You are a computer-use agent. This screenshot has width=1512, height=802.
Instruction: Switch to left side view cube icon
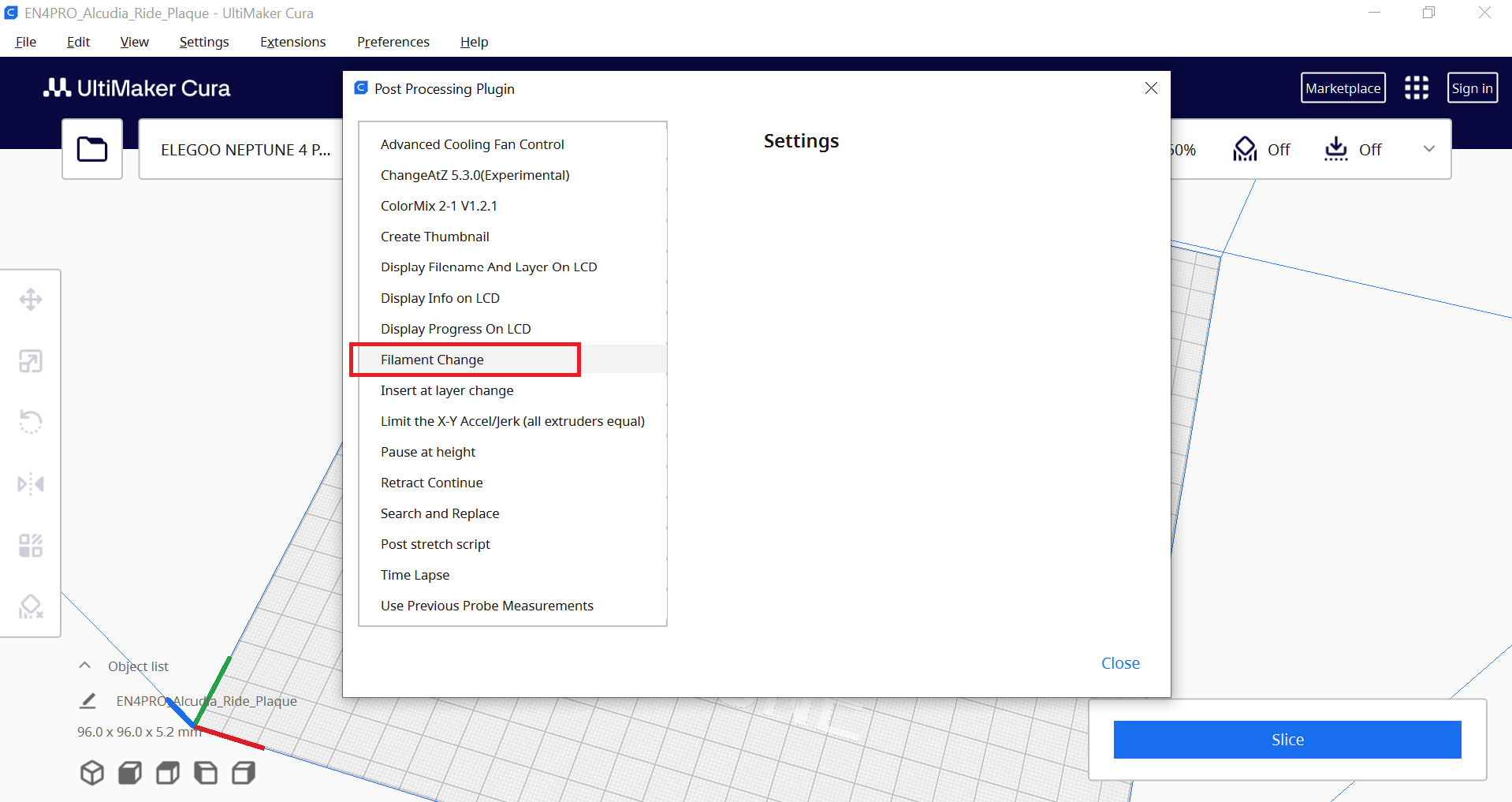point(206,773)
